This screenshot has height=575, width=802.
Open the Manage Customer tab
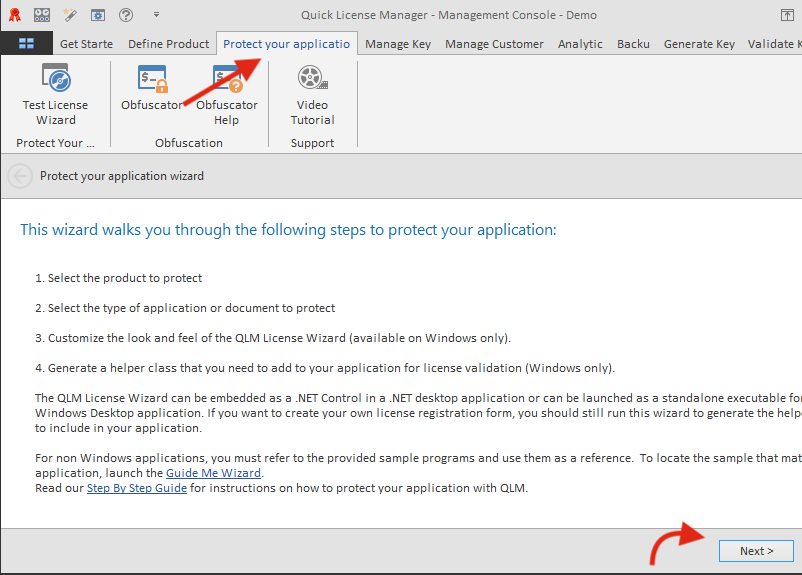point(494,44)
